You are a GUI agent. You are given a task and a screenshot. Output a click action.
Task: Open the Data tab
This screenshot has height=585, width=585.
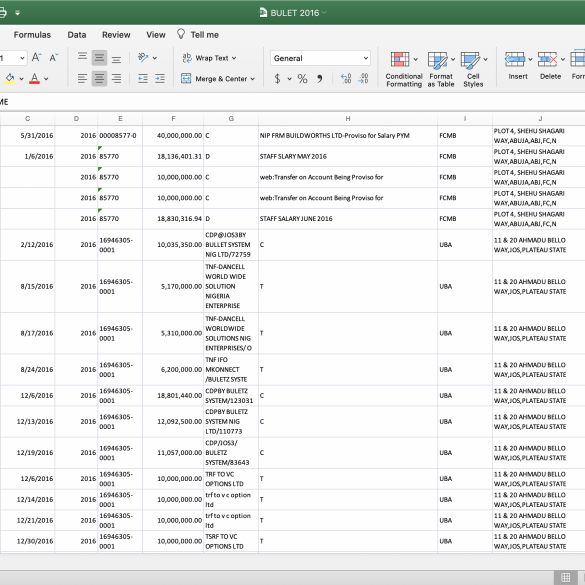(x=77, y=35)
